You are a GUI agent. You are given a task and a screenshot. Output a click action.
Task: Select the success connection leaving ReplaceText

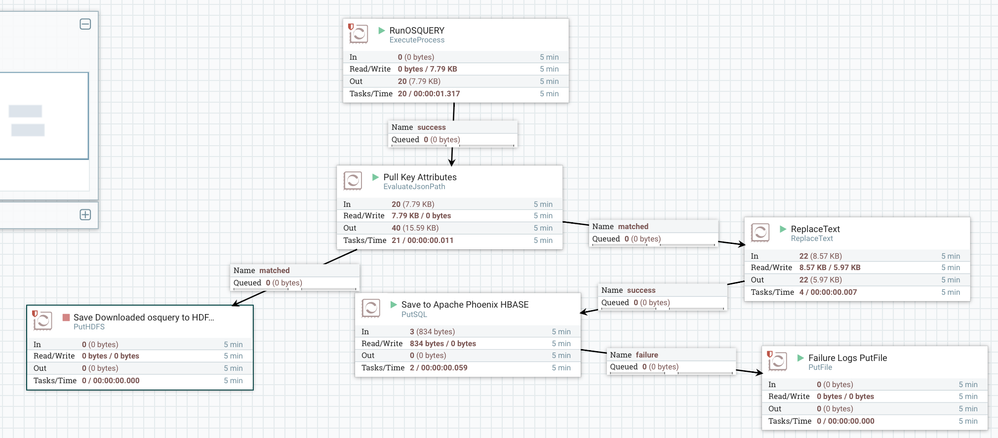click(663, 296)
